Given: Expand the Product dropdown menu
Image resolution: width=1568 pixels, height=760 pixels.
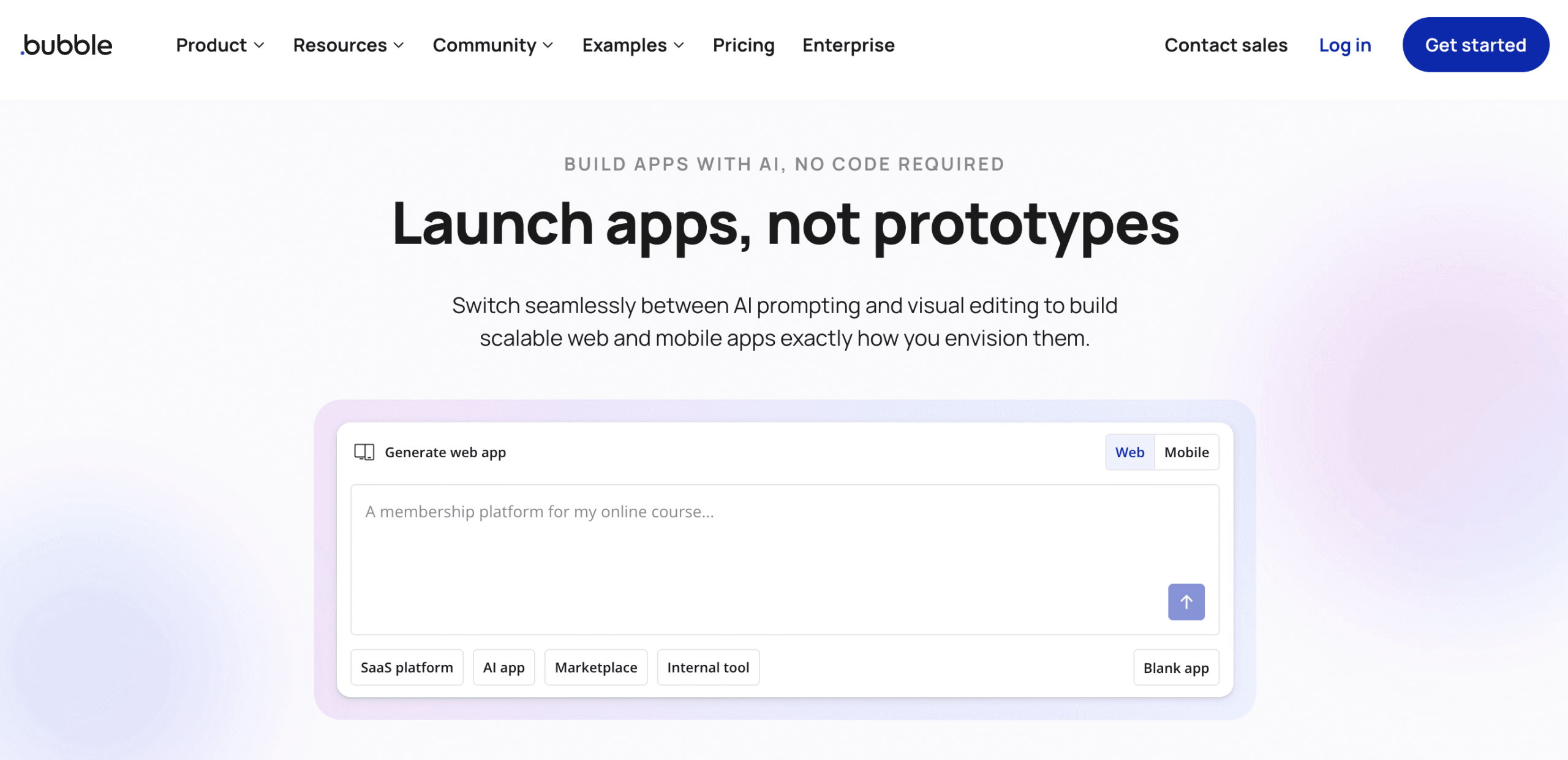Looking at the screenshot, I should point(220,45).
